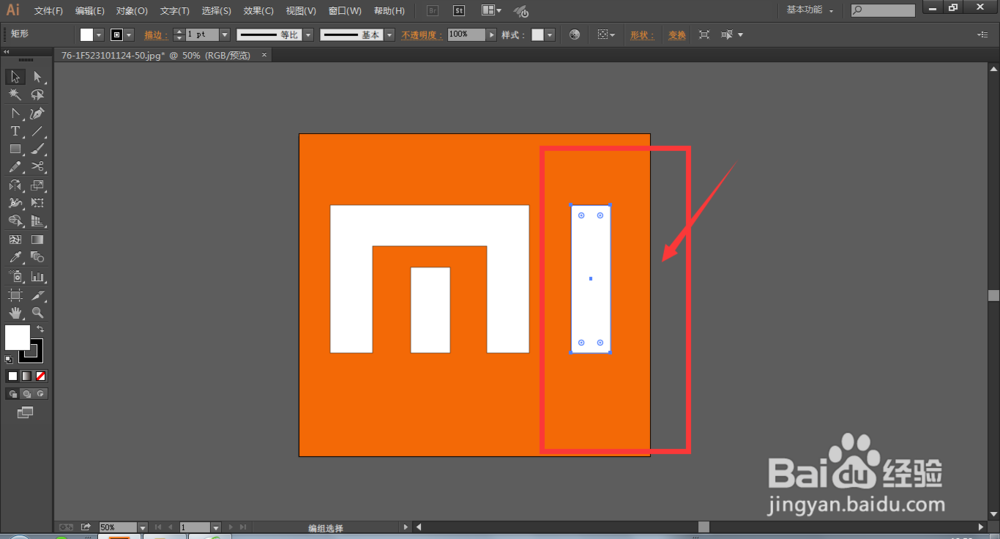Open graphic style 样式 dropdown
Screen dimensions: 1000x539
[x=550, y=35]
